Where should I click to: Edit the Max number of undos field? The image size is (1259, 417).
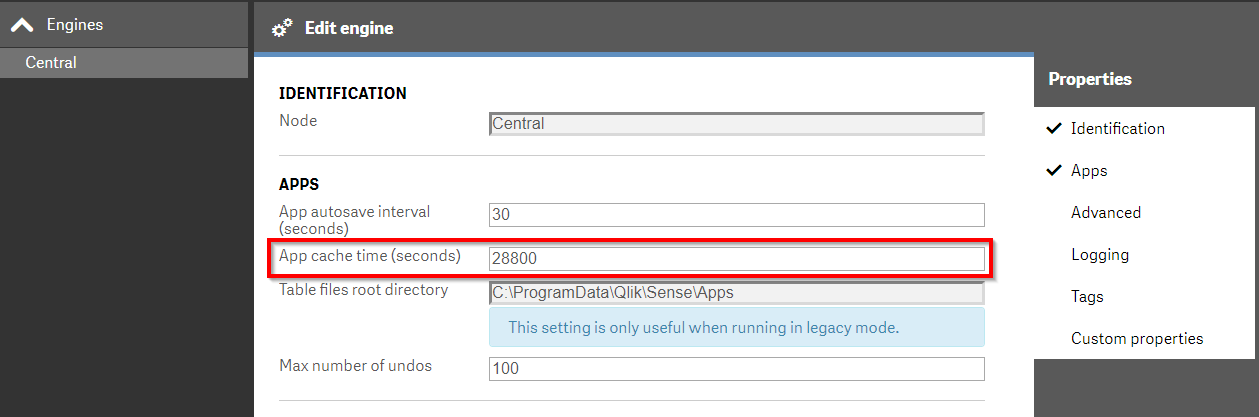(x=737, y=369)
